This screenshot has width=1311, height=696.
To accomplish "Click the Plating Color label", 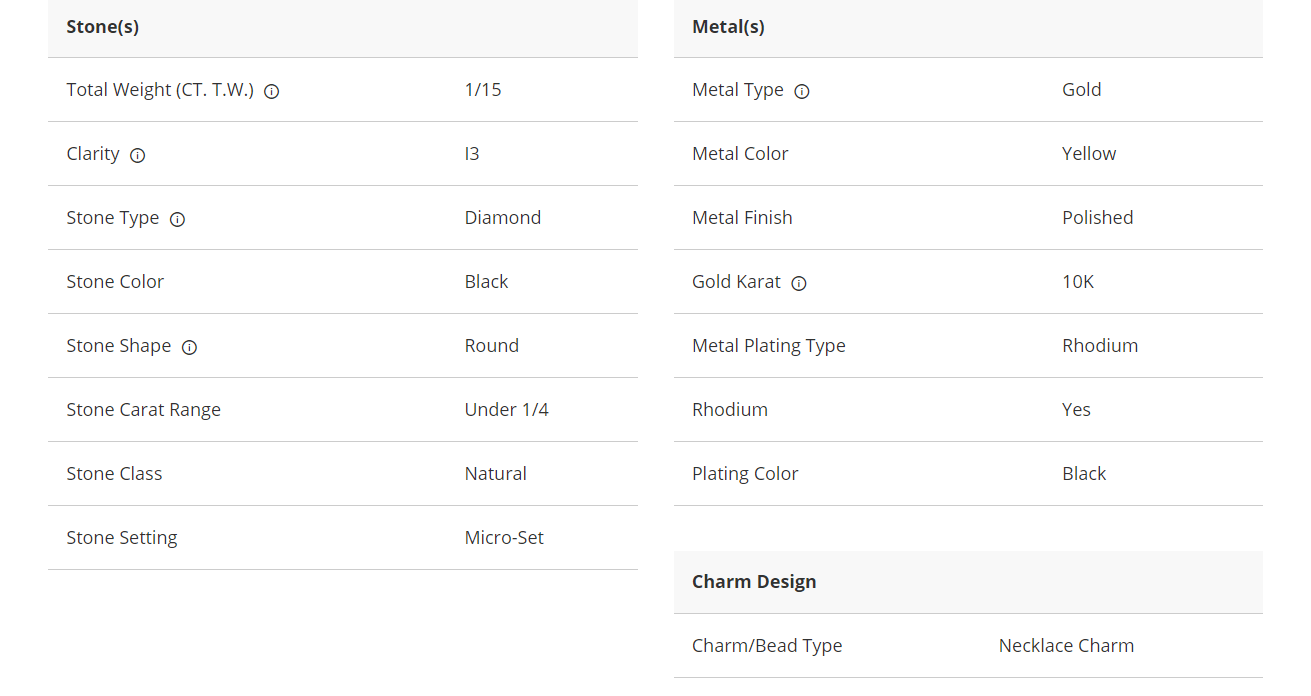I will pyautogui.click(x=745, y=474).
